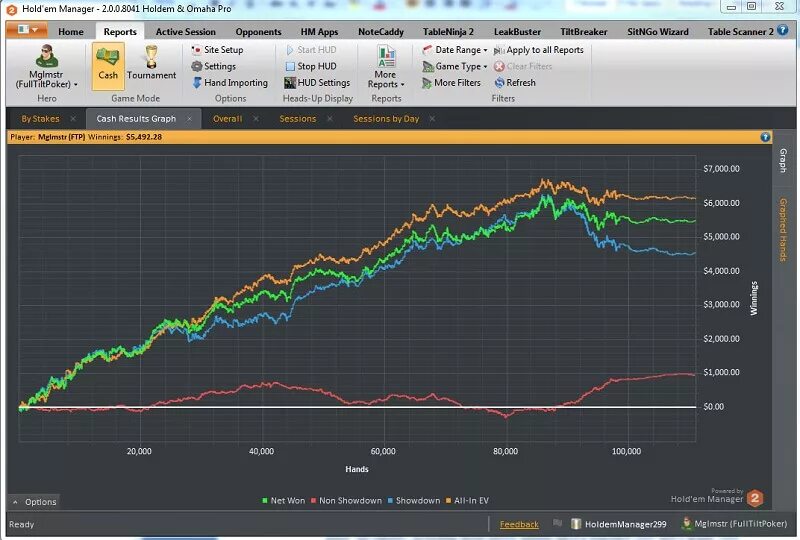Open Site Setup
The height and width of the screenshot is (540, 800).
click(217, 50)
